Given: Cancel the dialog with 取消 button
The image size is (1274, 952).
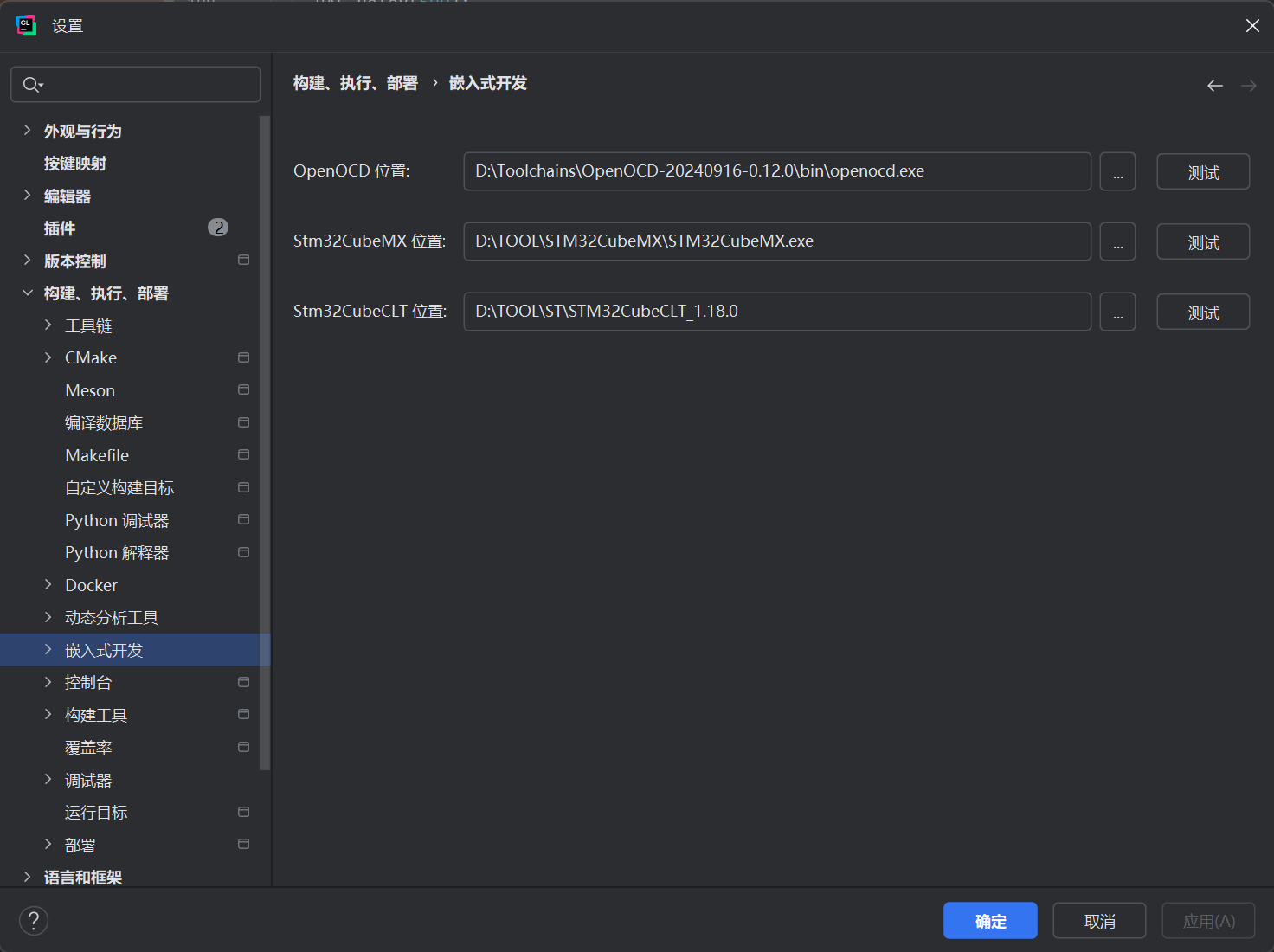Looking at the screenshot, I should click(x=1099, y=921).
